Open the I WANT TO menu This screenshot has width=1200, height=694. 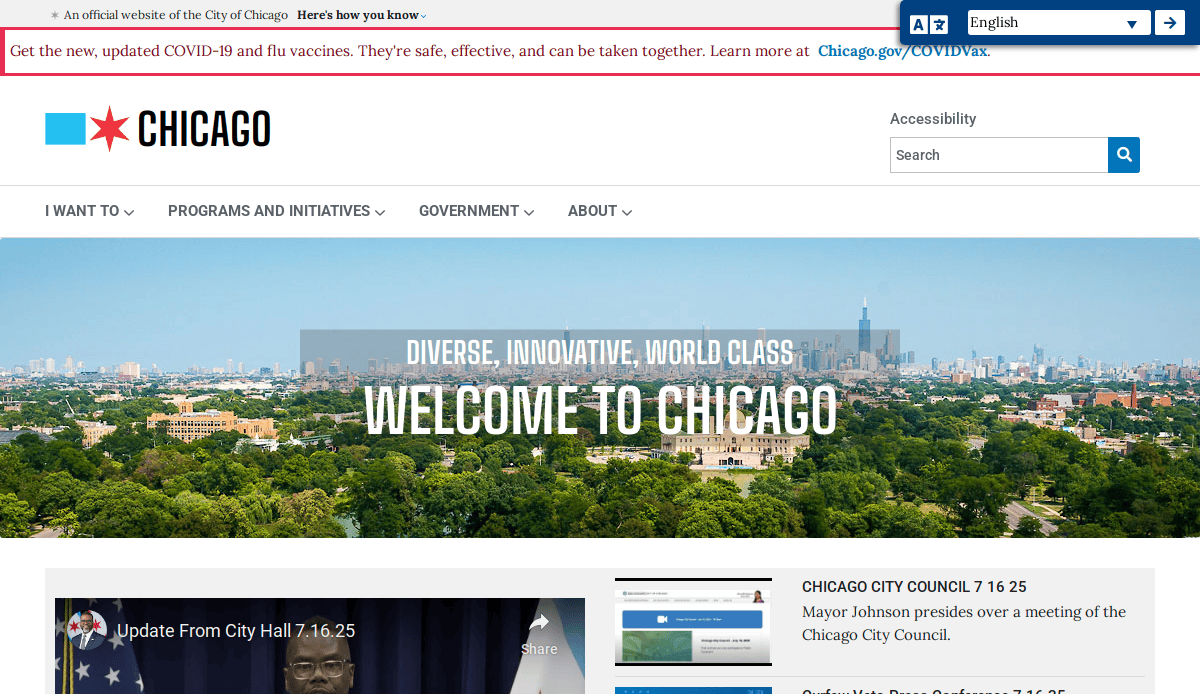[90, 211]
